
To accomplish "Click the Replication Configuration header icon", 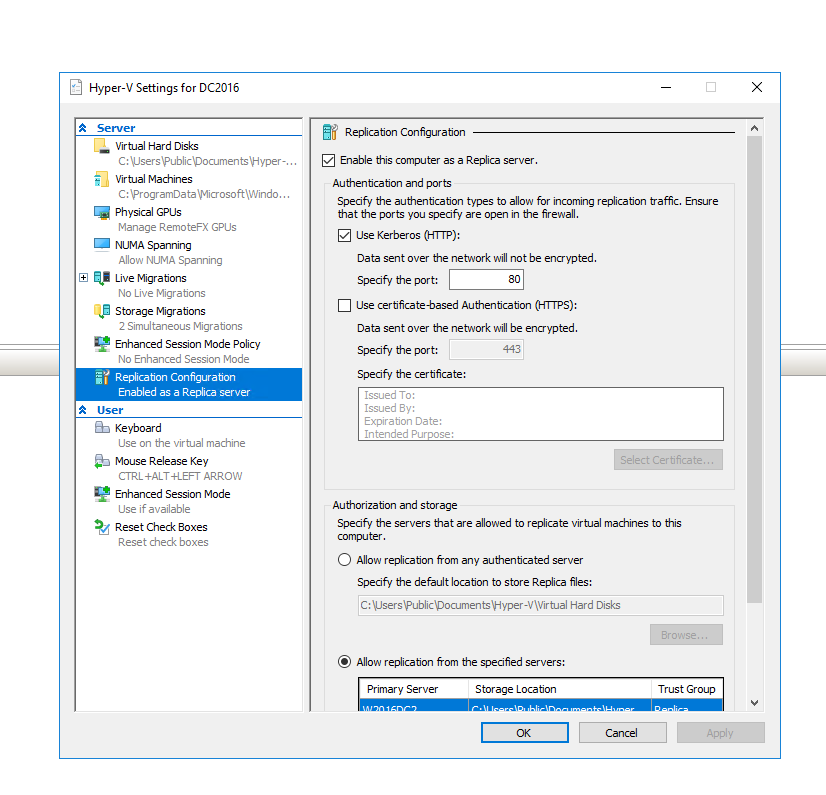I will (330, 132).
